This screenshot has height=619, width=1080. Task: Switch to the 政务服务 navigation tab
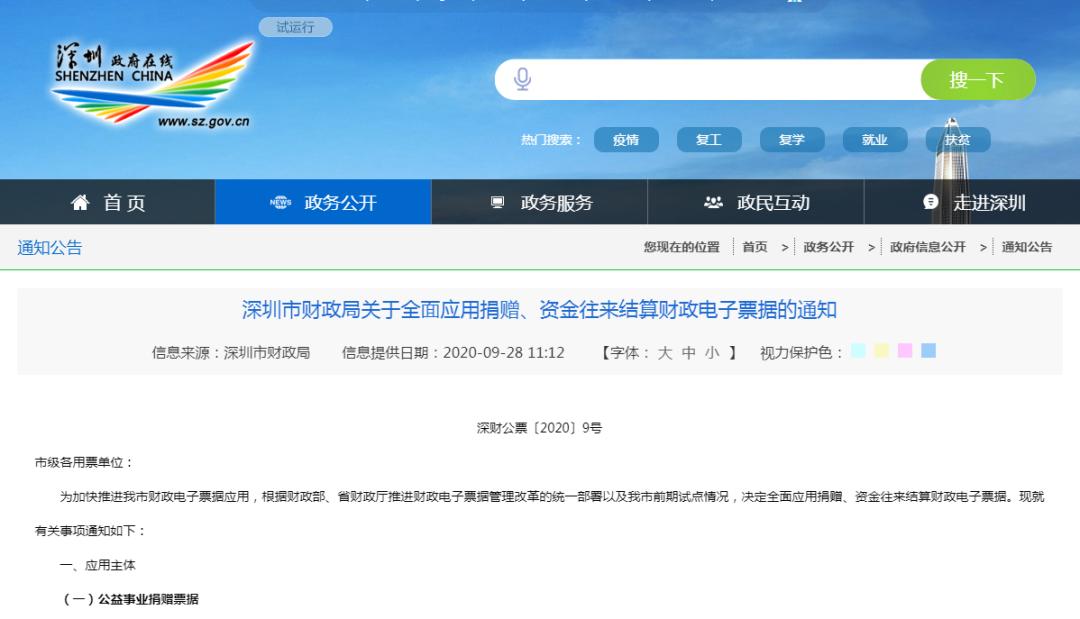pyautogui.click(x=539, y=201)
